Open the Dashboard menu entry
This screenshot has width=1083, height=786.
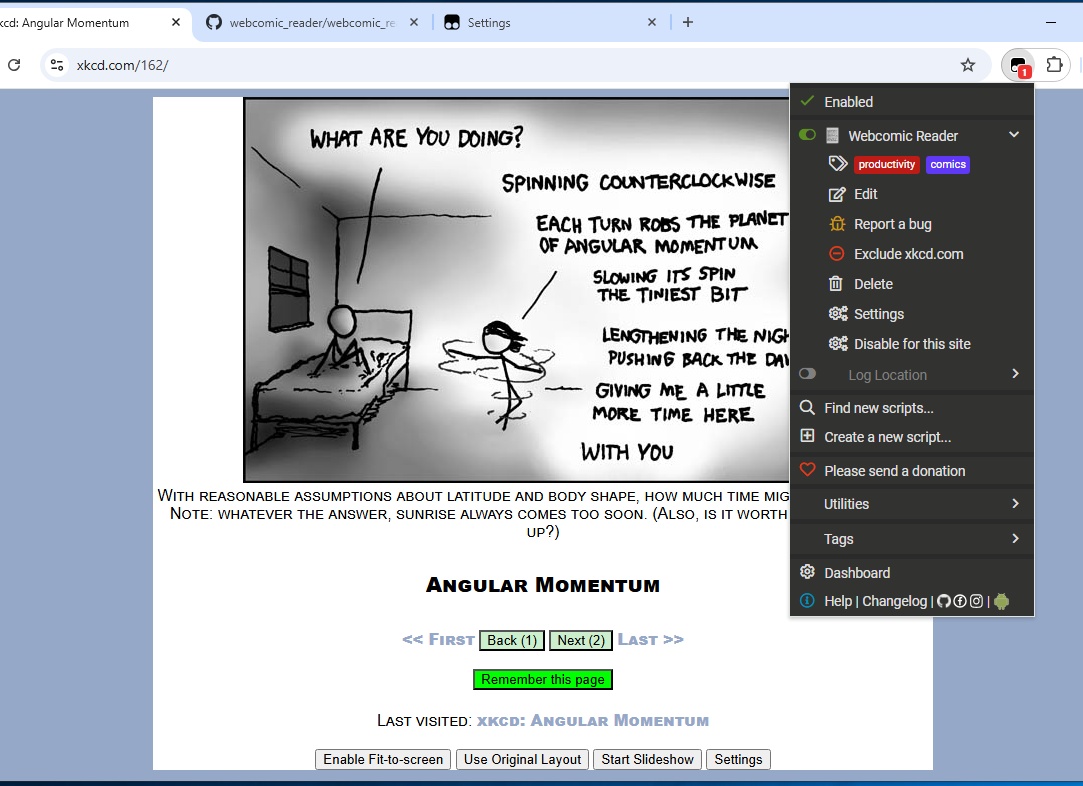point(856,573)
